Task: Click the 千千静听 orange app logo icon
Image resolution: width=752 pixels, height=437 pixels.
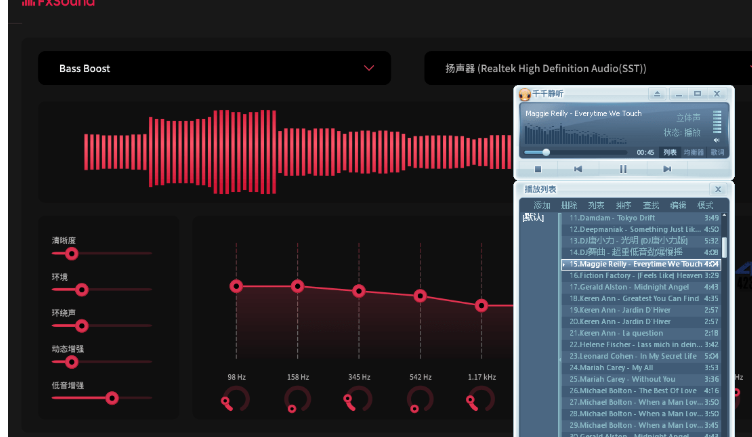Action: [x=525, y=94]
